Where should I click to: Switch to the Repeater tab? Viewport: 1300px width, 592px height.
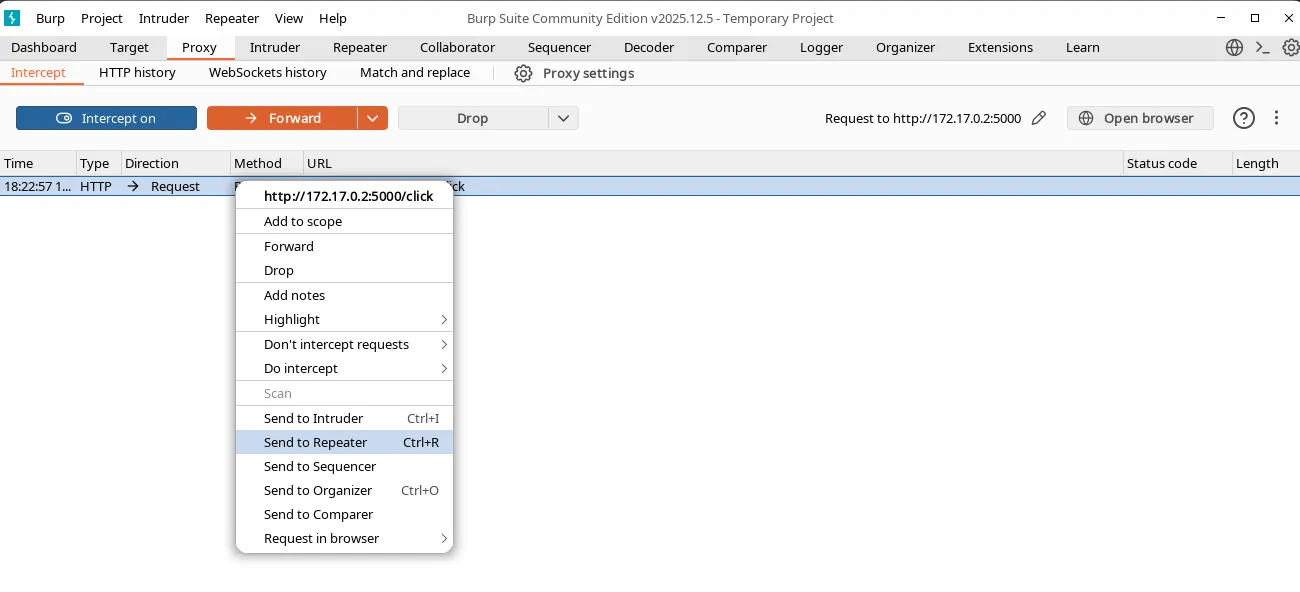coord(360,47)
